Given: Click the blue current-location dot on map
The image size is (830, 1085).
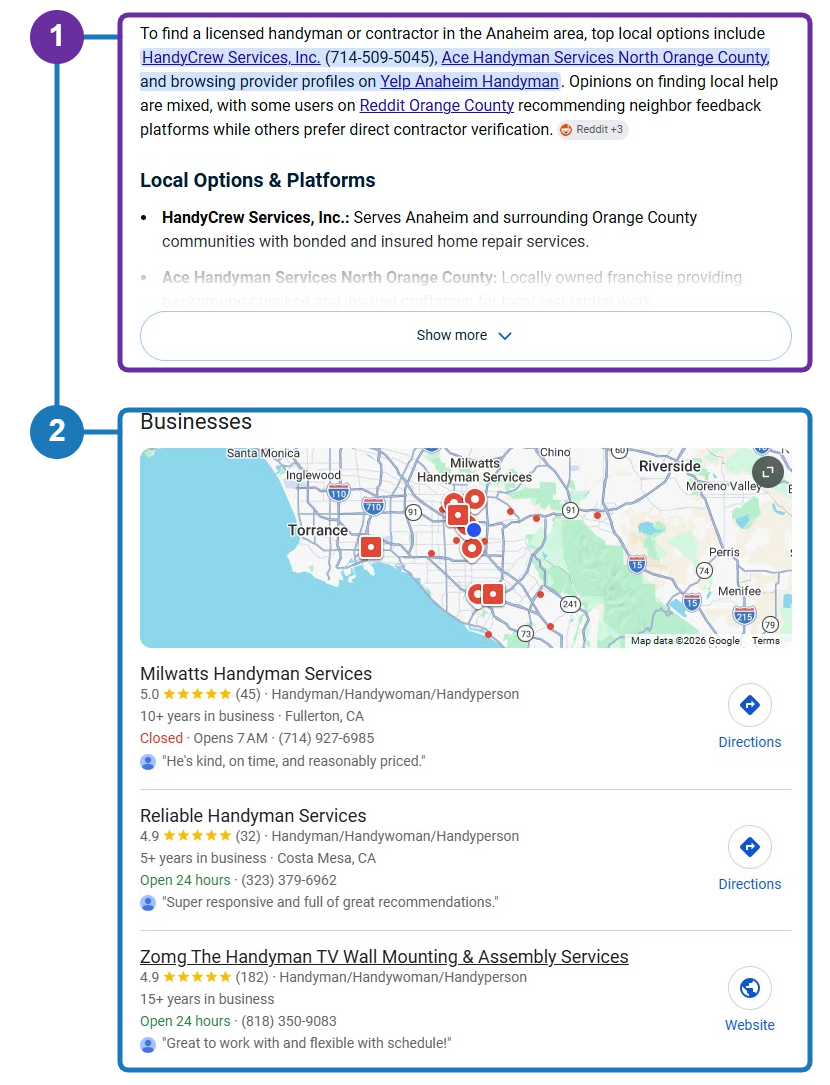Looking at the screenshot, I should [x=473, y=529].
